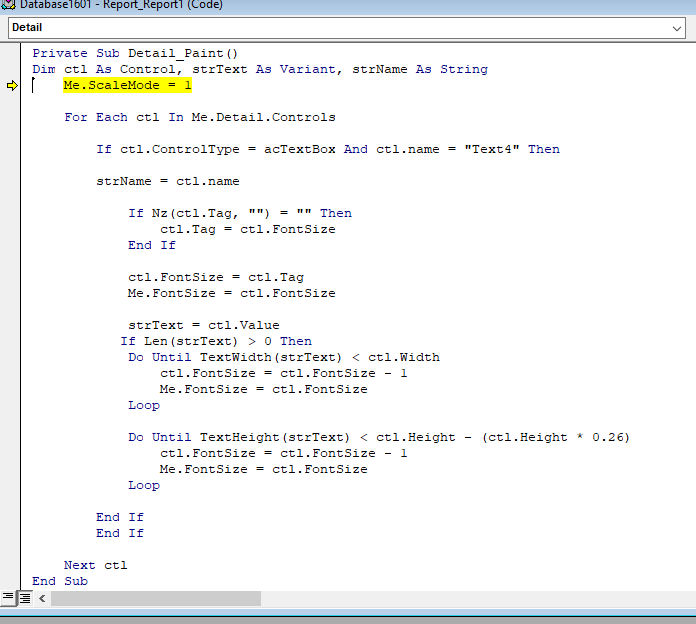Image resolution: width=696 pixels, height=624 pixels.
Task: Click the Do Until TextHeight(strText) line
Action: [379, 437]
